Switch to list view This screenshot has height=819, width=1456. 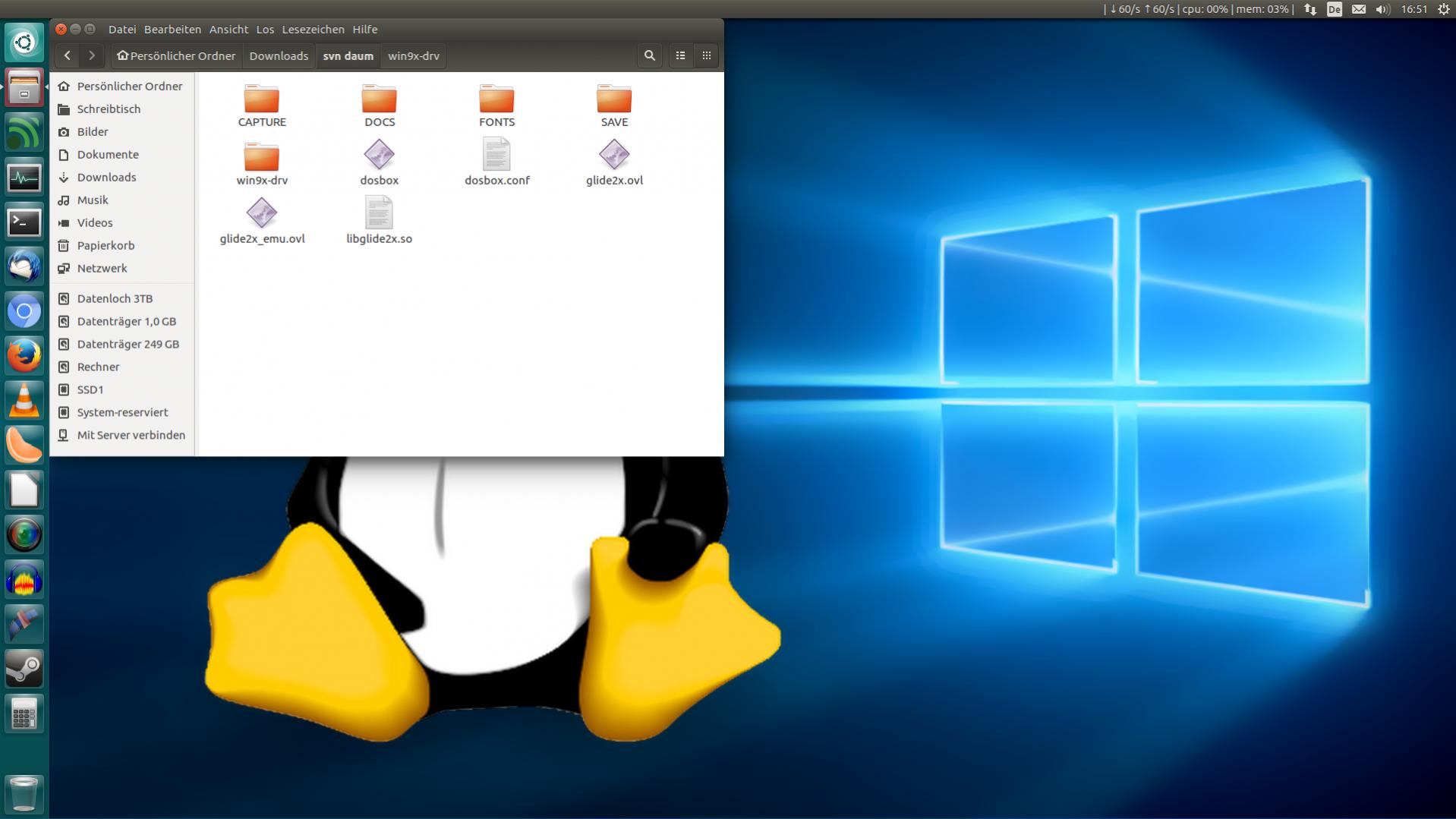tap(681, 55)
